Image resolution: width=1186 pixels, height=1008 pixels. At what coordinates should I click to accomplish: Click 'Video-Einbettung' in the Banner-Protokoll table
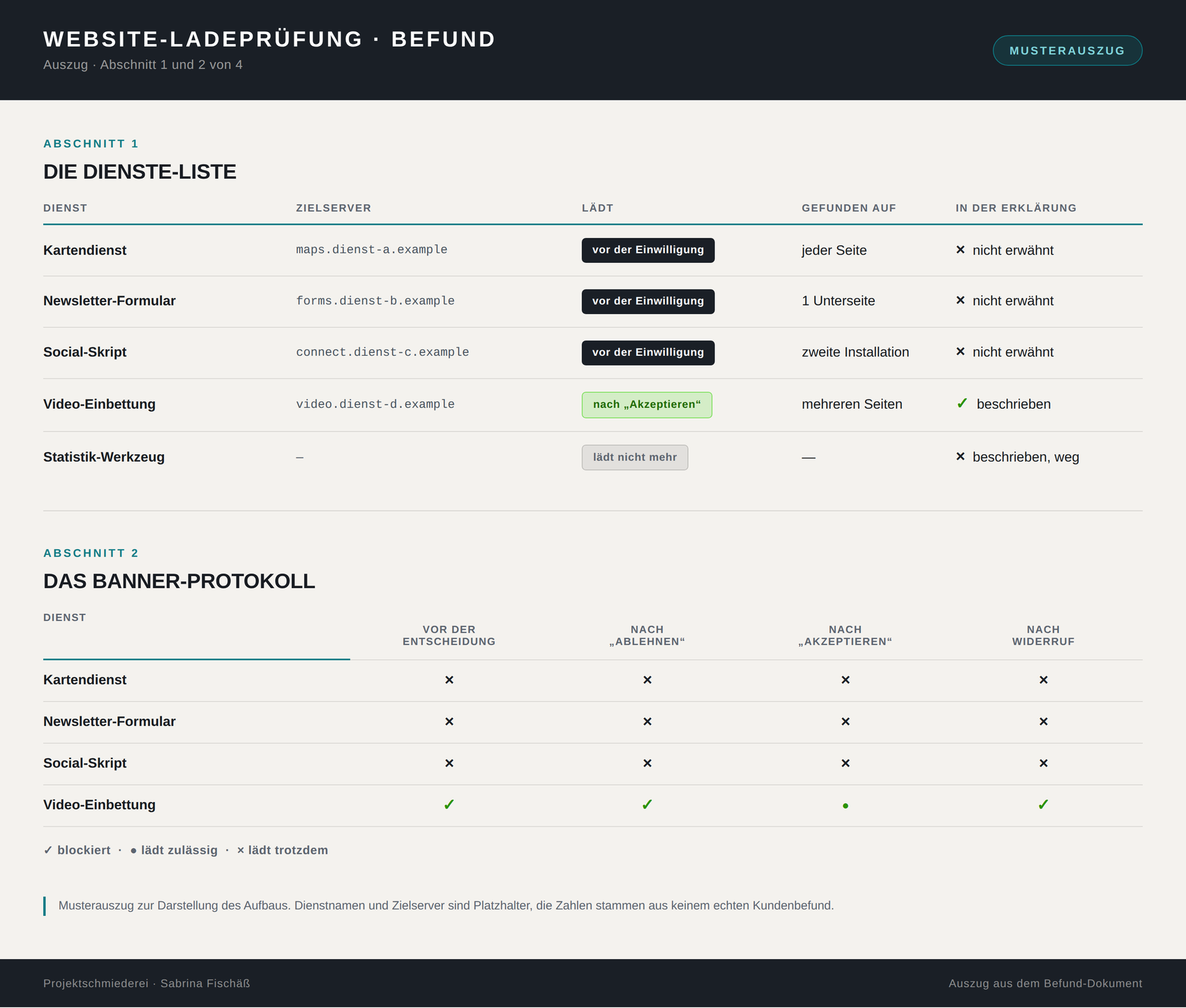[100, 805]
